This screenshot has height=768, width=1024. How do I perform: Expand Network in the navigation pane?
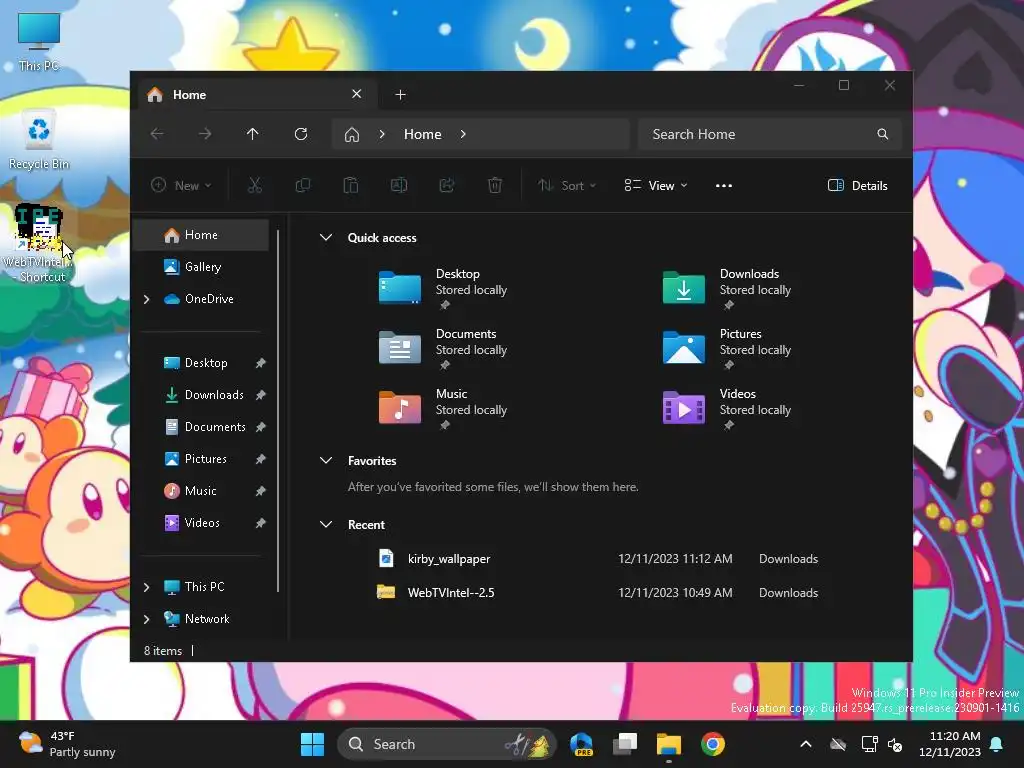[x=147, y=619]
